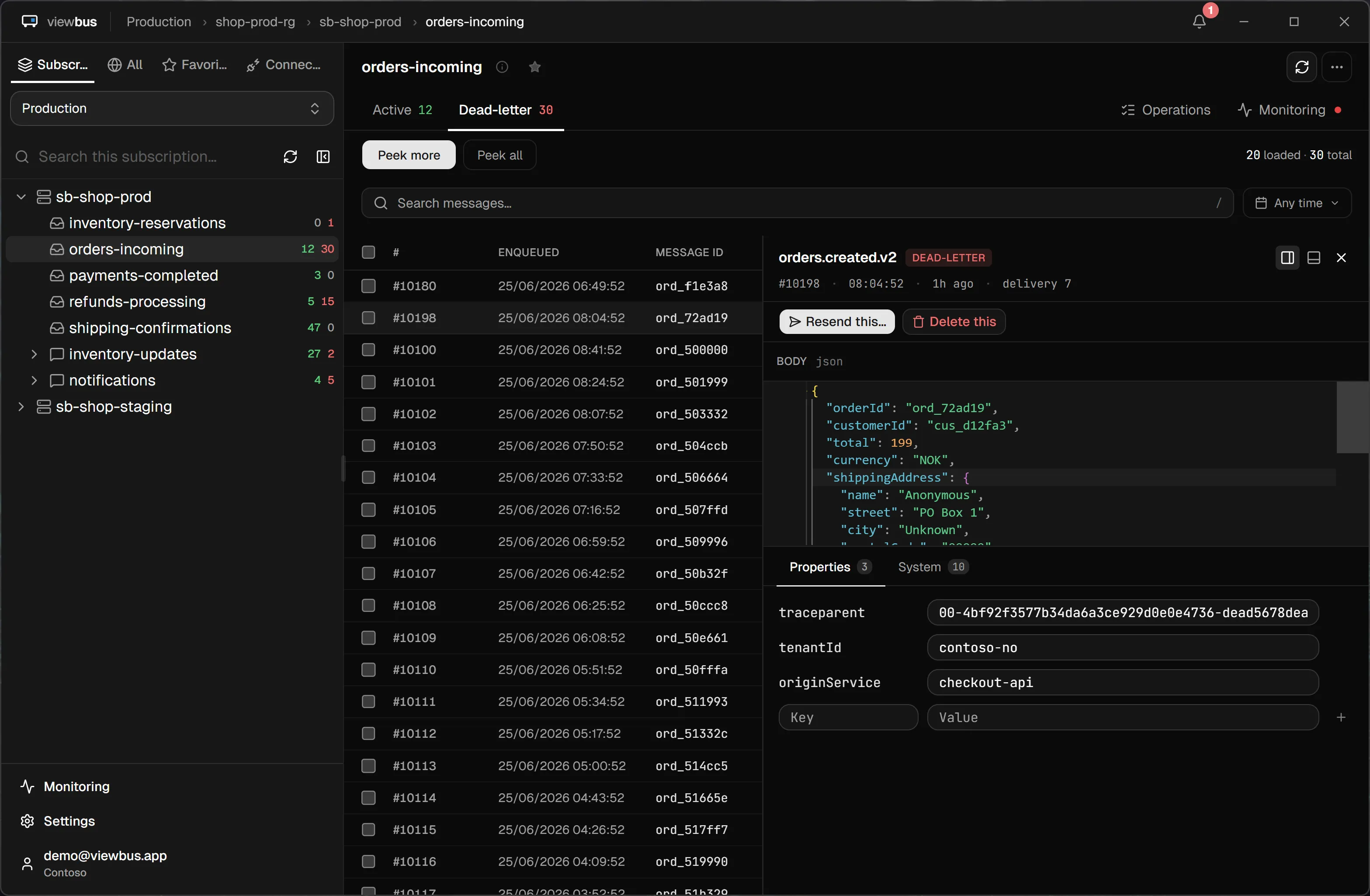
Task: Check the box for message #10100
Action: 368,350
